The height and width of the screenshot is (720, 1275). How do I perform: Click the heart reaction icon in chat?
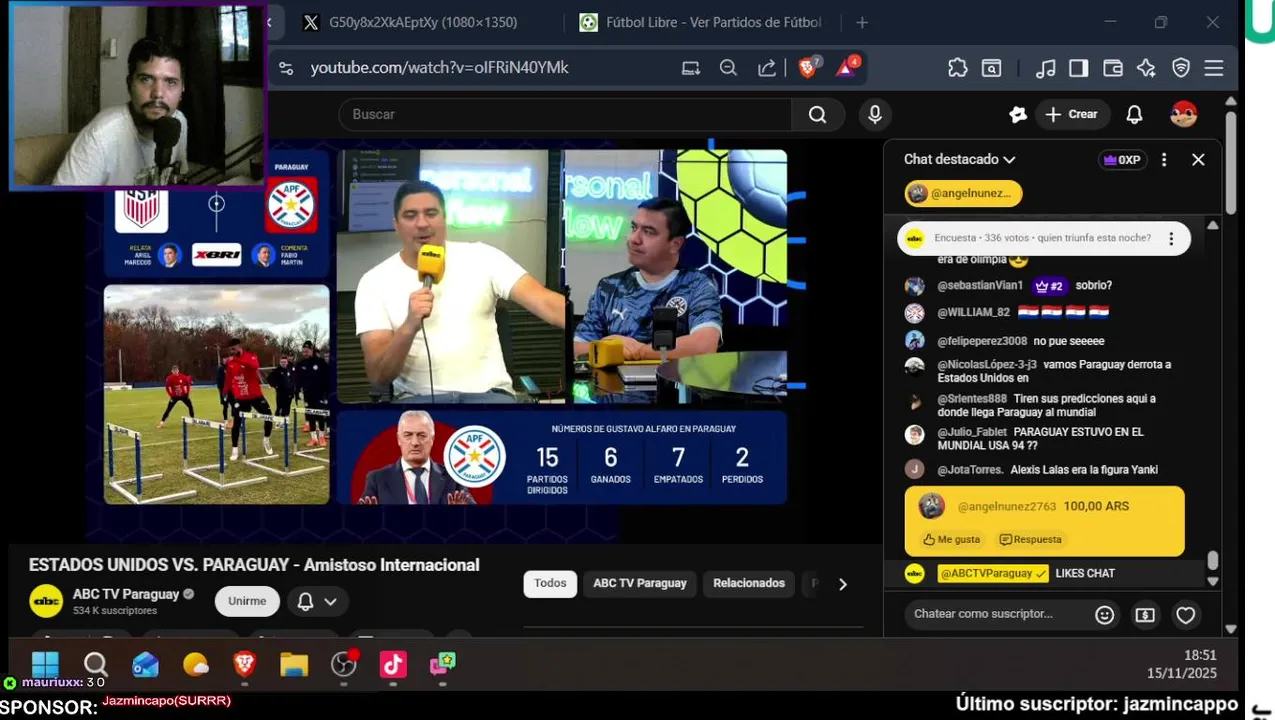(x=1186, y=615)
